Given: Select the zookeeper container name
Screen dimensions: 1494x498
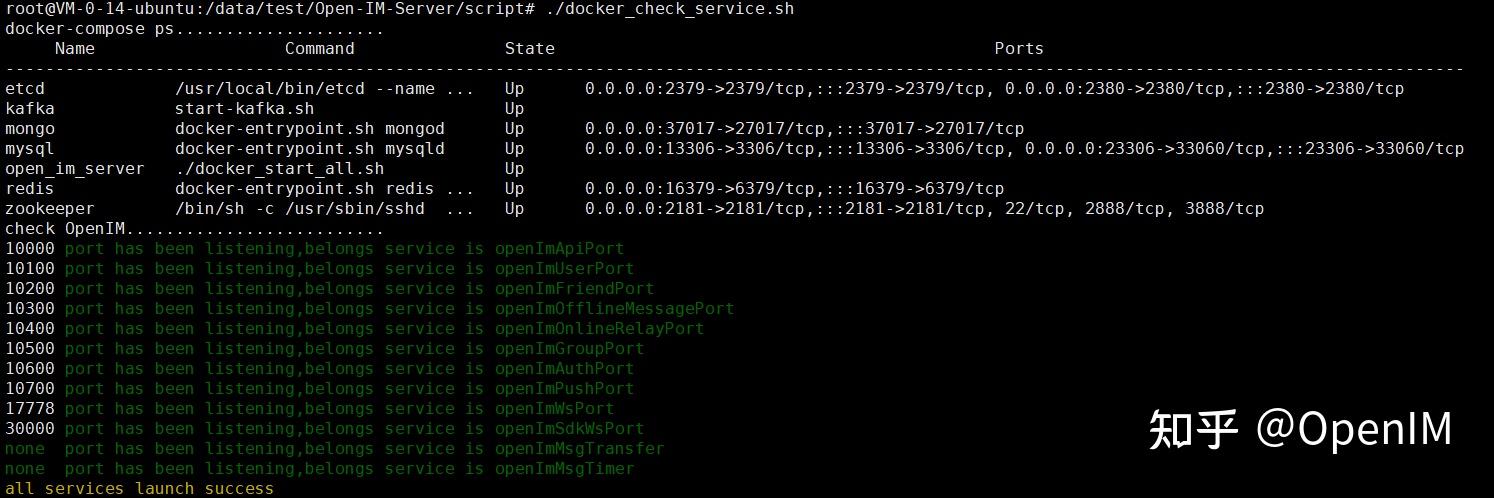Looking at the screenshot, I should tap(50, 209).
